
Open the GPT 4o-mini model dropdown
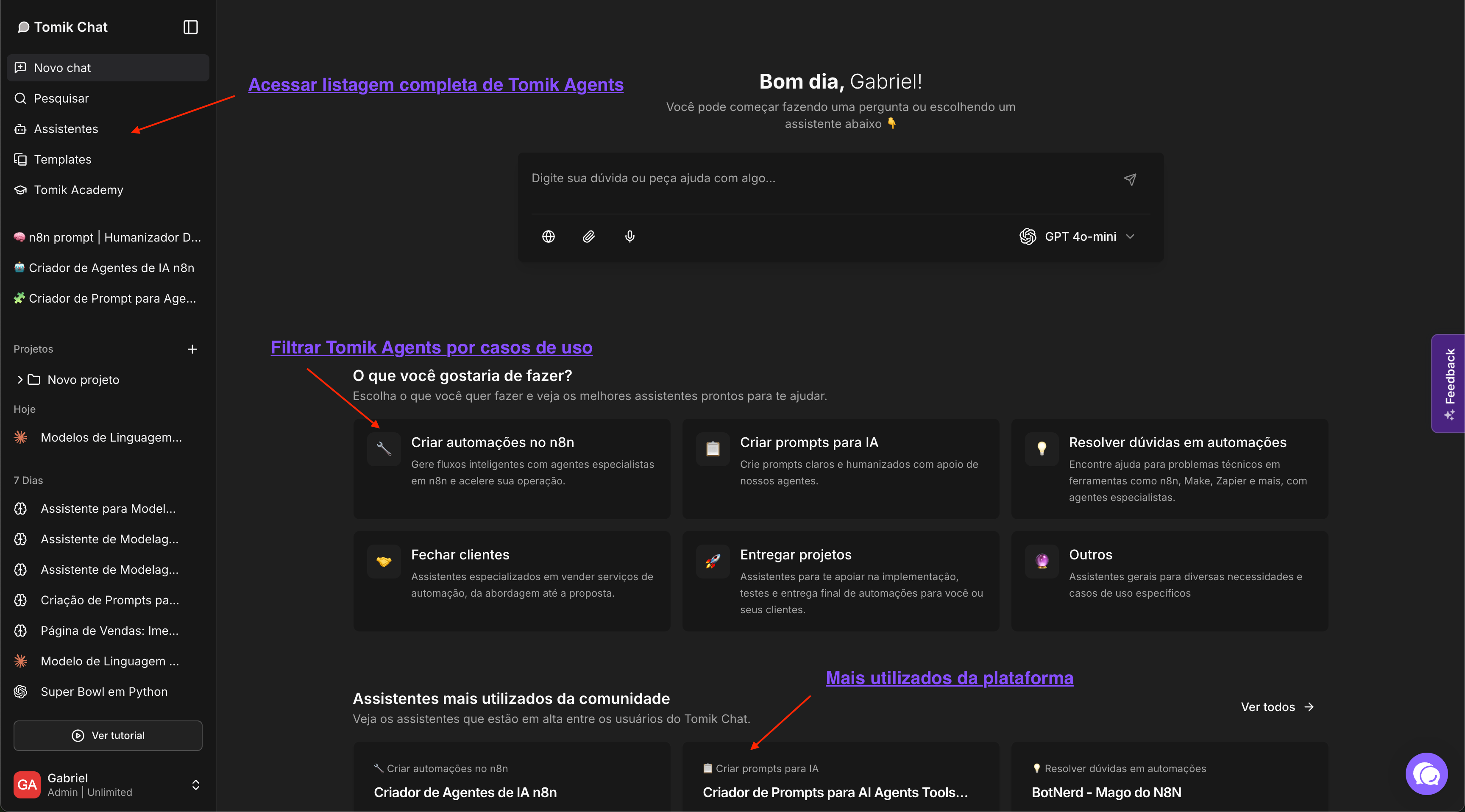pos(1077,236)
